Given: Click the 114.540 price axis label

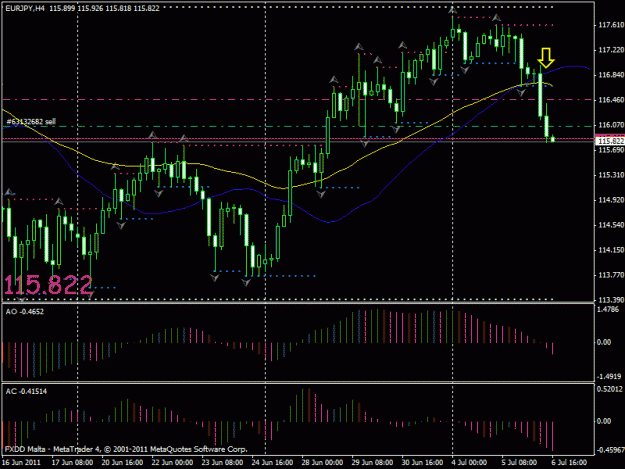Looking at the screenshot, I should (x=611, y=225).
